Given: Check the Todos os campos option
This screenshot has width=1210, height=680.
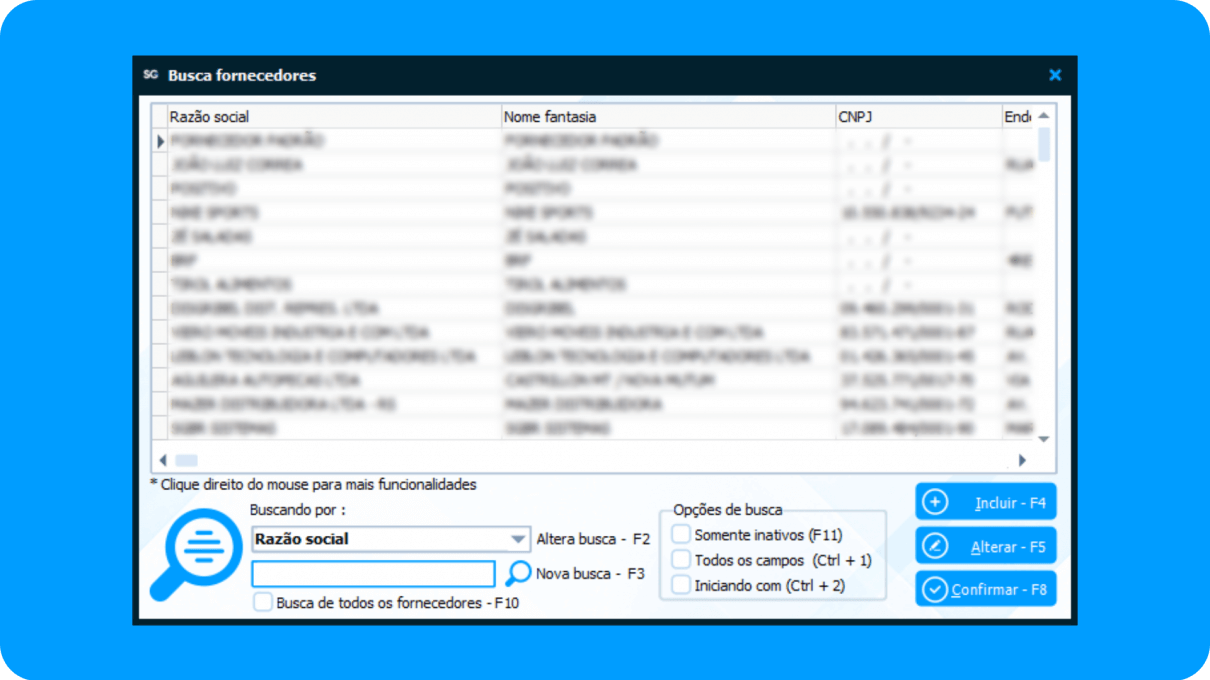Looking at the screenshot, I should [x=681, y=560].
